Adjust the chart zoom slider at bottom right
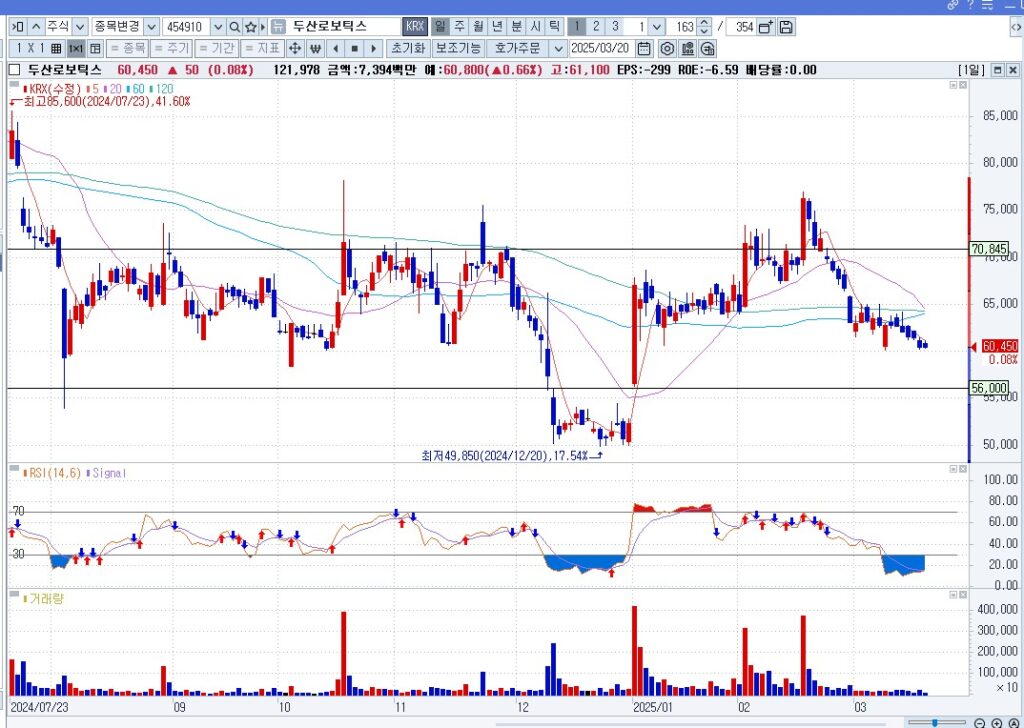Viewport: 1024px width, 728px height. (x=936, y=722)
